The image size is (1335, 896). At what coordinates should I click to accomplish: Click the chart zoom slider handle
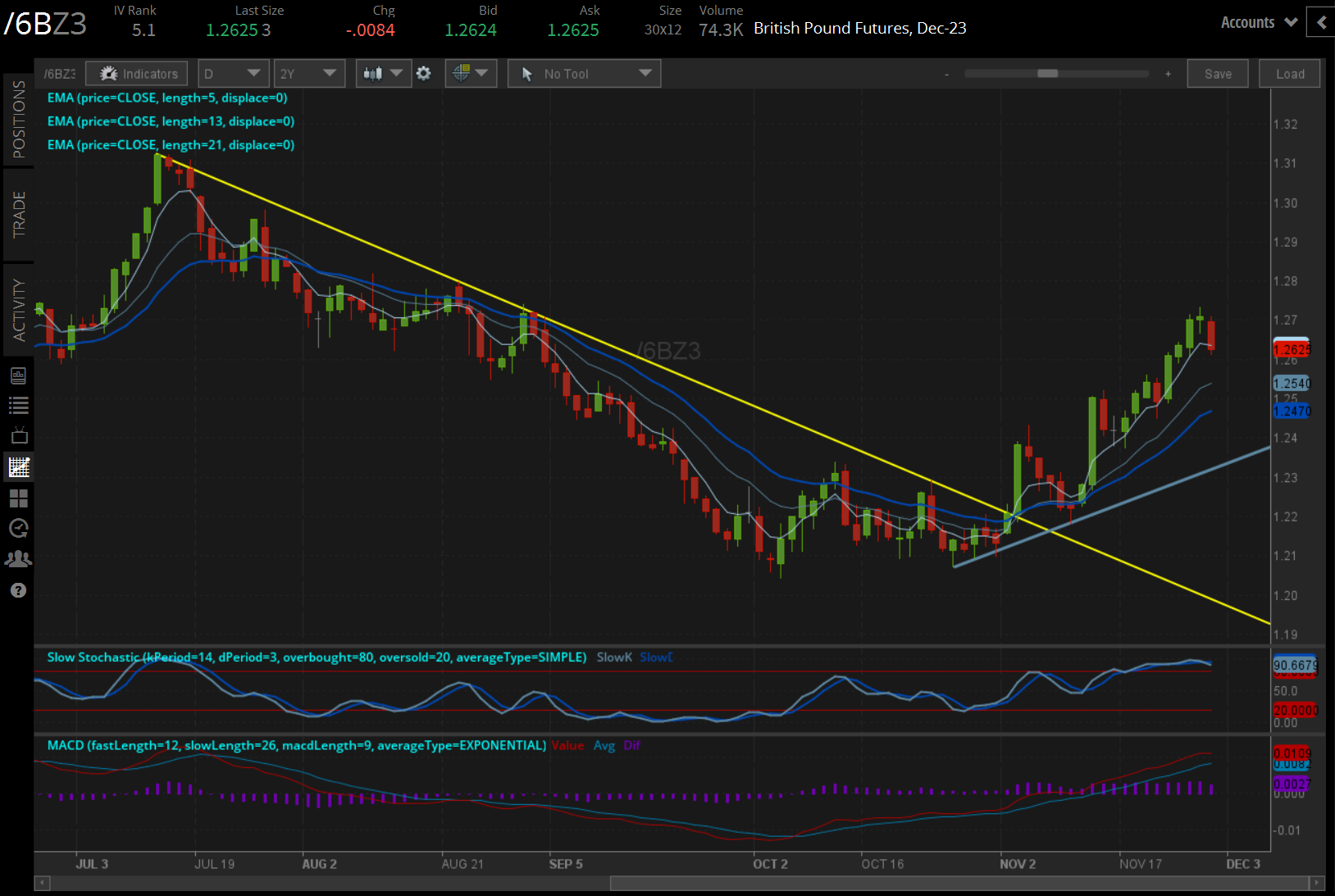point(1047,74)
